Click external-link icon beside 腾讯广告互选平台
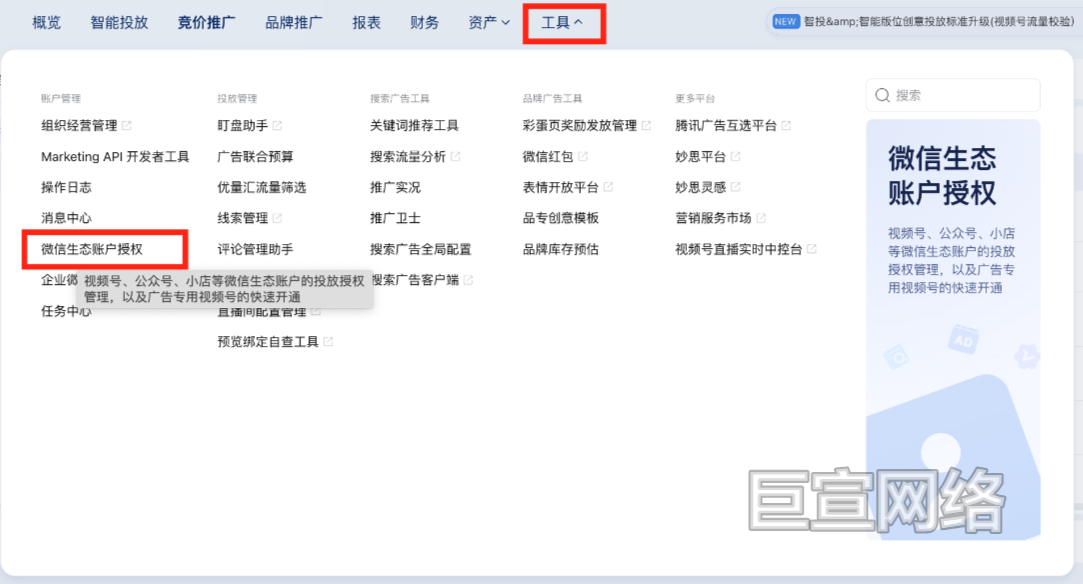The image size is (1083, 584). pyautogui.click(x=786, y=126)
